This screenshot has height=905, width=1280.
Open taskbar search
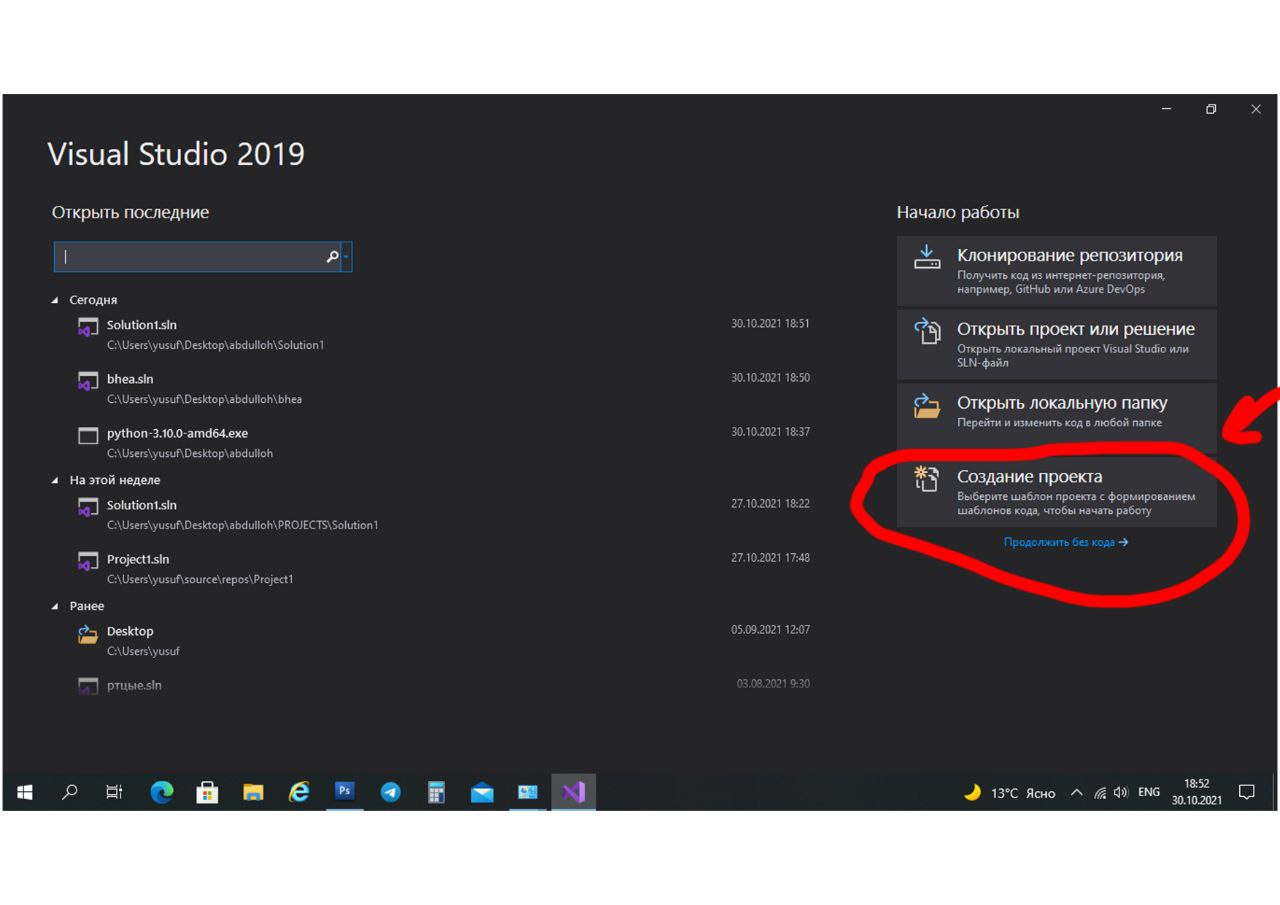click(70, 793)
